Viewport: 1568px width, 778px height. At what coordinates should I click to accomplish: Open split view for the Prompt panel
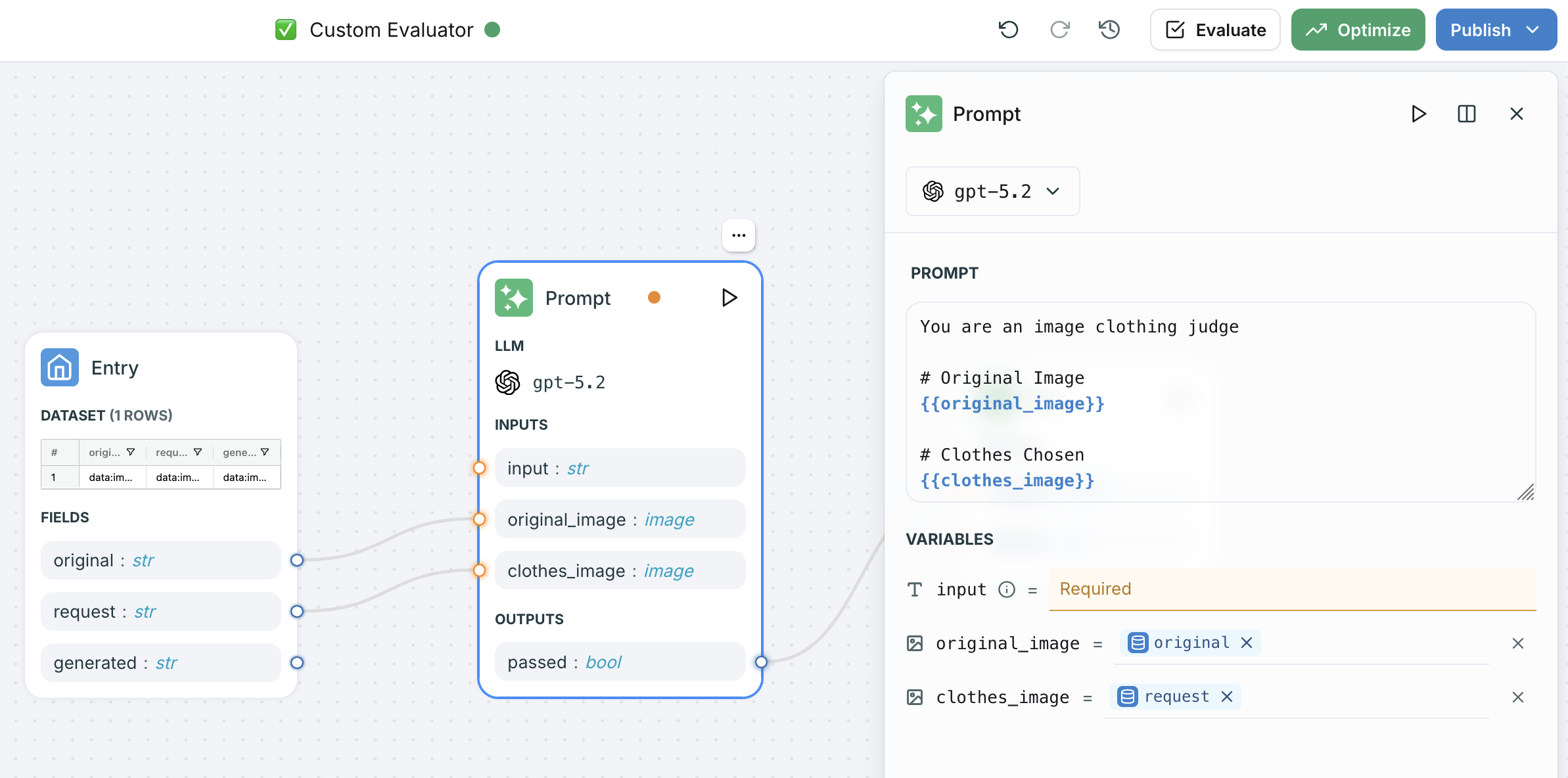pos(1467,114)
